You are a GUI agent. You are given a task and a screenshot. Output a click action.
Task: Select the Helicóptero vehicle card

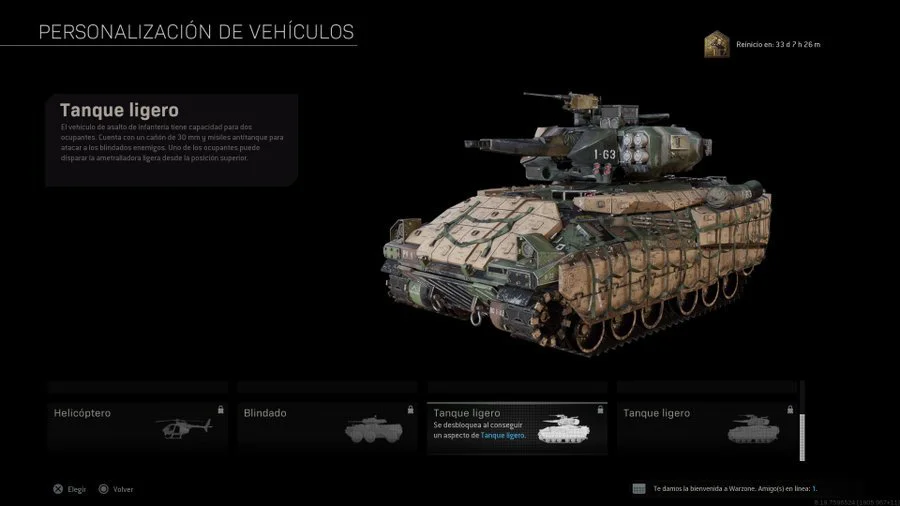tap(138, 428)
